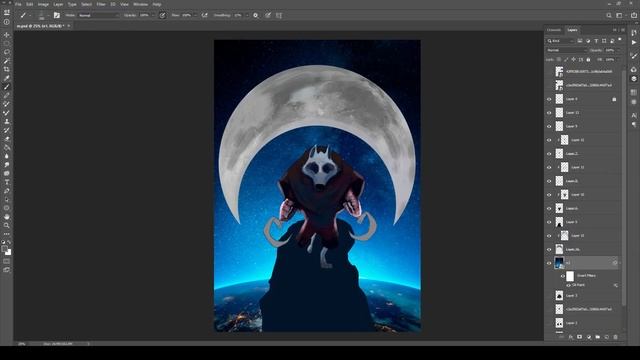The height and width of the screenshot is (360, 640).
Task: Toggle visibility of the selected background layer
Action: [x=549, y=263]
